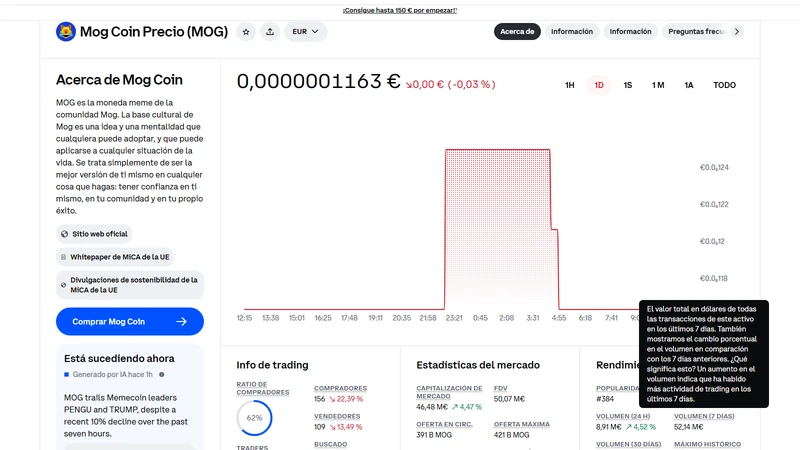Image resolution: width=800 pixels, height=450 pixels.
Task: Click the share upload icon
Action: pyautogui.click(x=270, y=32)
